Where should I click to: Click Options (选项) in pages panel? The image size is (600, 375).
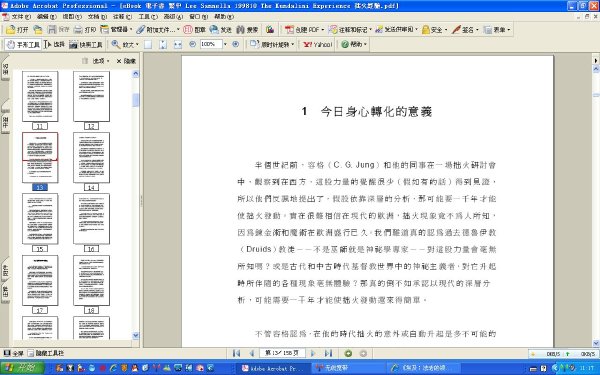click(x=101, y=61)
